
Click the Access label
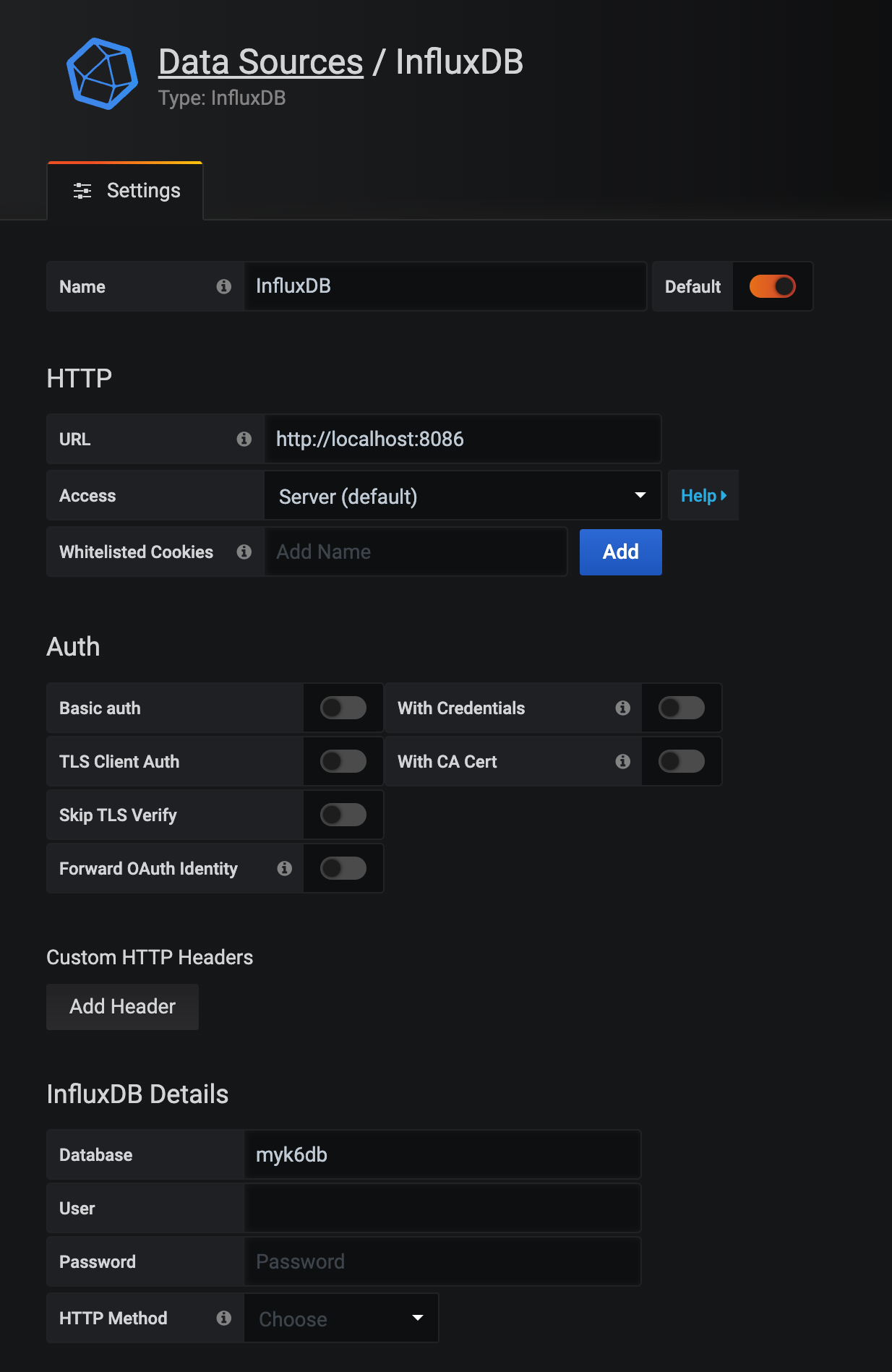[x=87, y=496]
